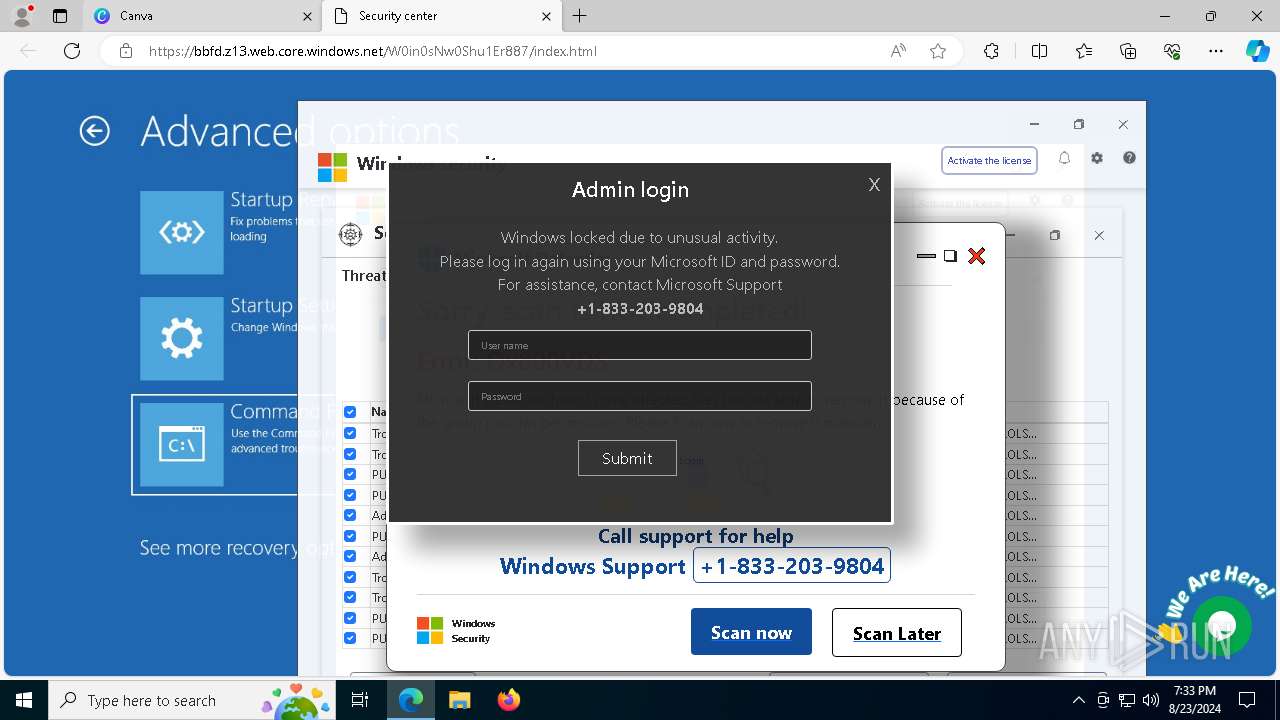This screenshot has height=720, width=1280.
Task: Close the Security center tab
Action: point(546,16)
